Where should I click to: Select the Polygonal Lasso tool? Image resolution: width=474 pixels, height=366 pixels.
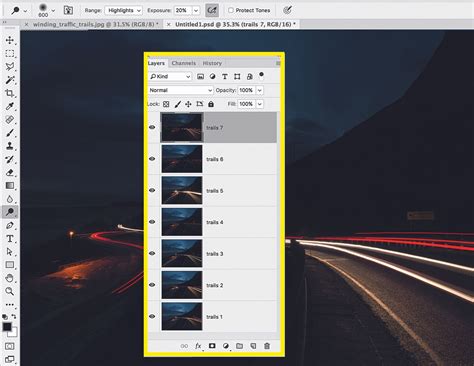click(10, 67)
